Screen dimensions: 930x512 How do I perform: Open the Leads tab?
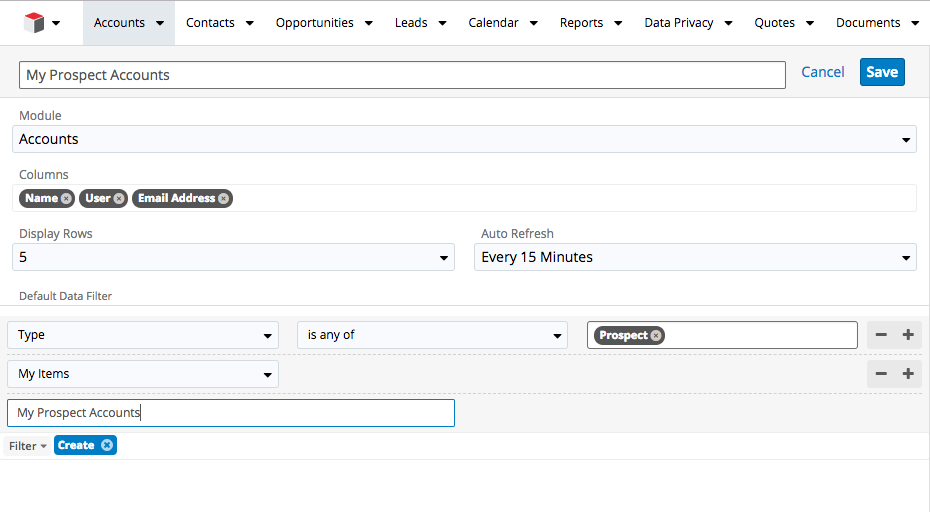(x=411, y=23)
